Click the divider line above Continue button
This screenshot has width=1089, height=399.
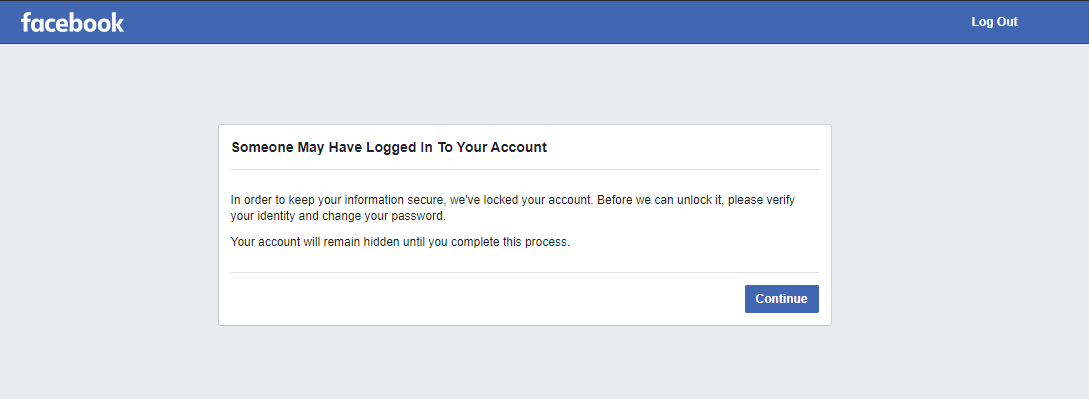click(x=524, y=273)
